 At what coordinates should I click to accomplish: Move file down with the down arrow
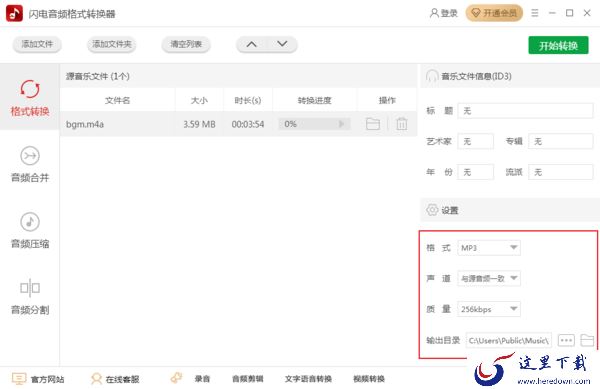pos(282,44)
